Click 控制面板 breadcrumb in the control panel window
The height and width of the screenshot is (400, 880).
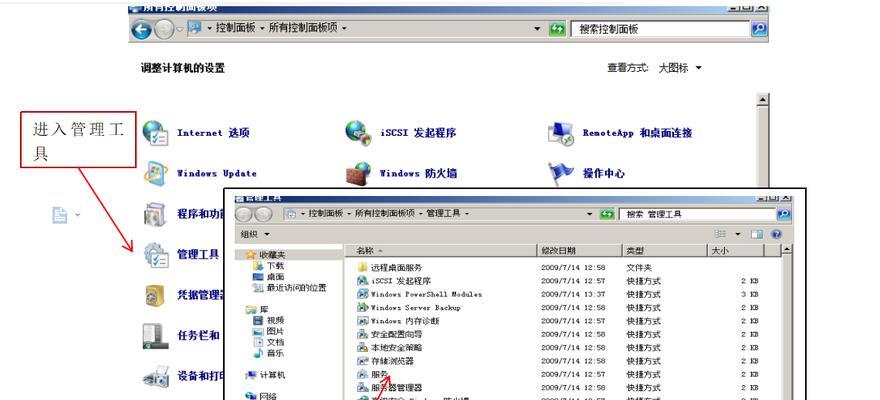pyautogui.click(x=237, y=27)
